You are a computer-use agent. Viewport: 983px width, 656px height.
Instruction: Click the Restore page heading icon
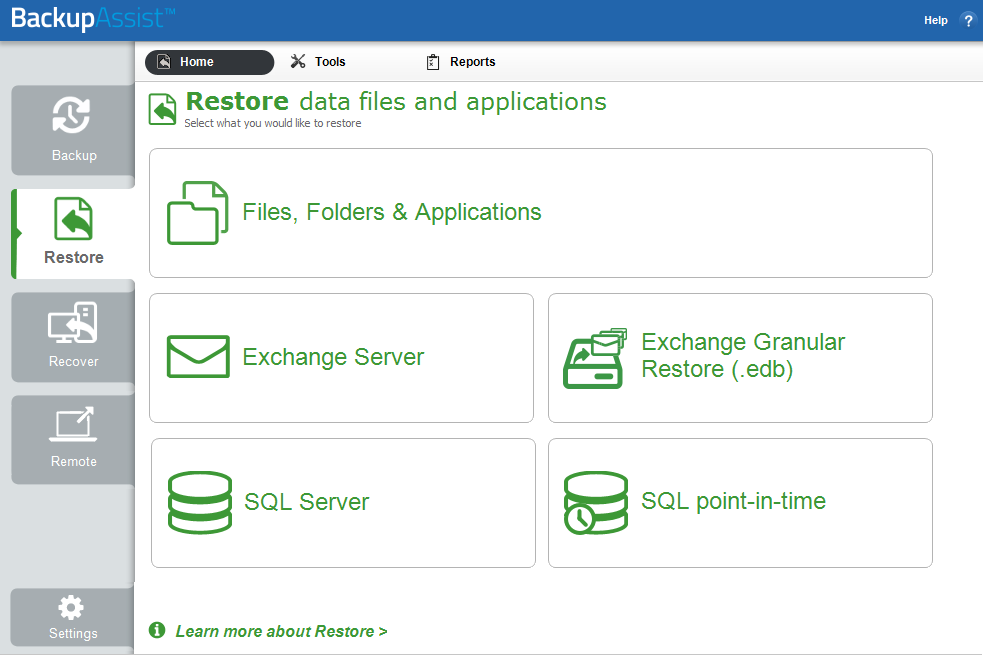click(x=162, y=109)
